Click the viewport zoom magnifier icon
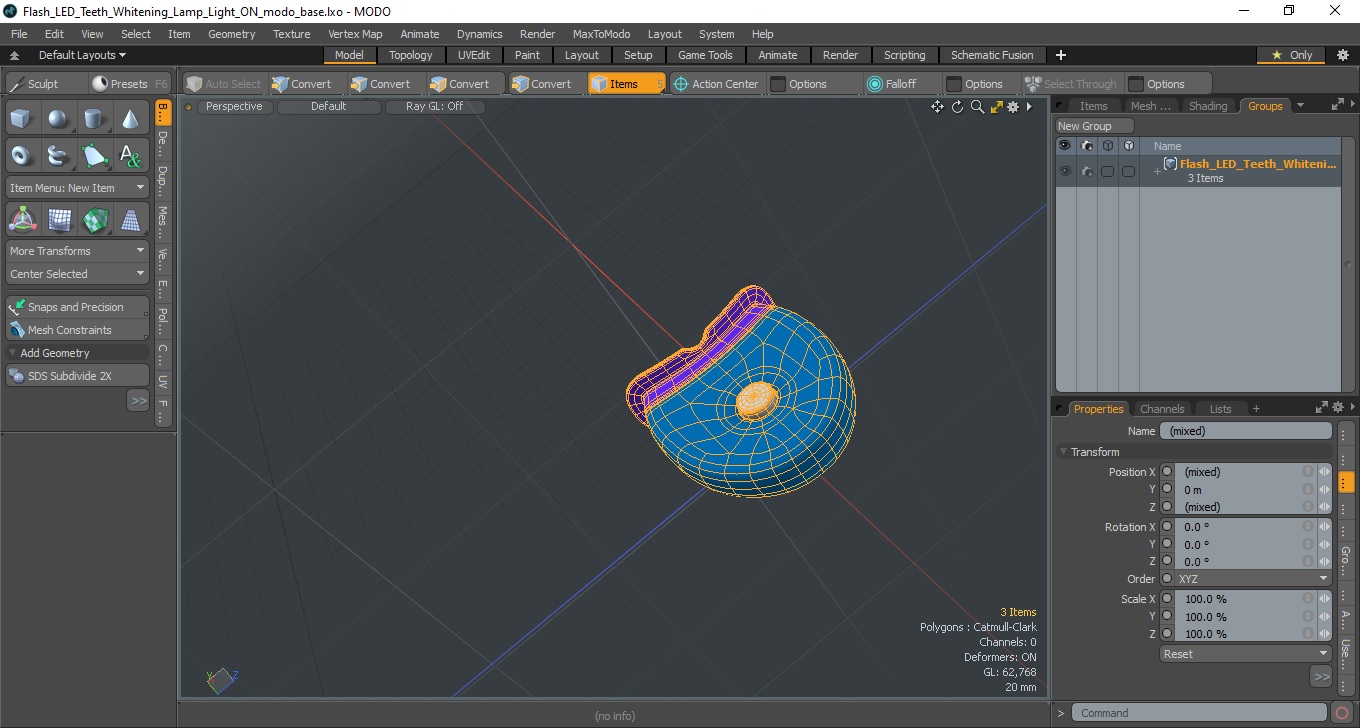1360x728 pixels. [x=977, y=107]
